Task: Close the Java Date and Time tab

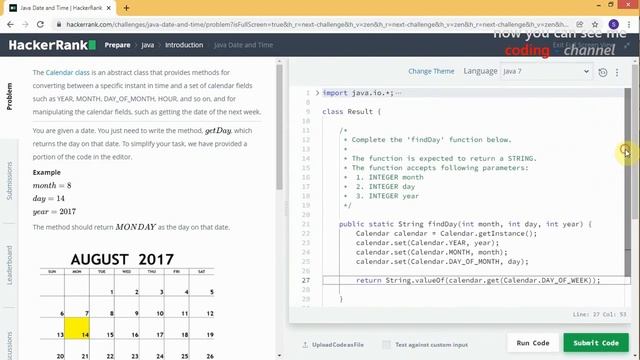Action: coord(109,8)
